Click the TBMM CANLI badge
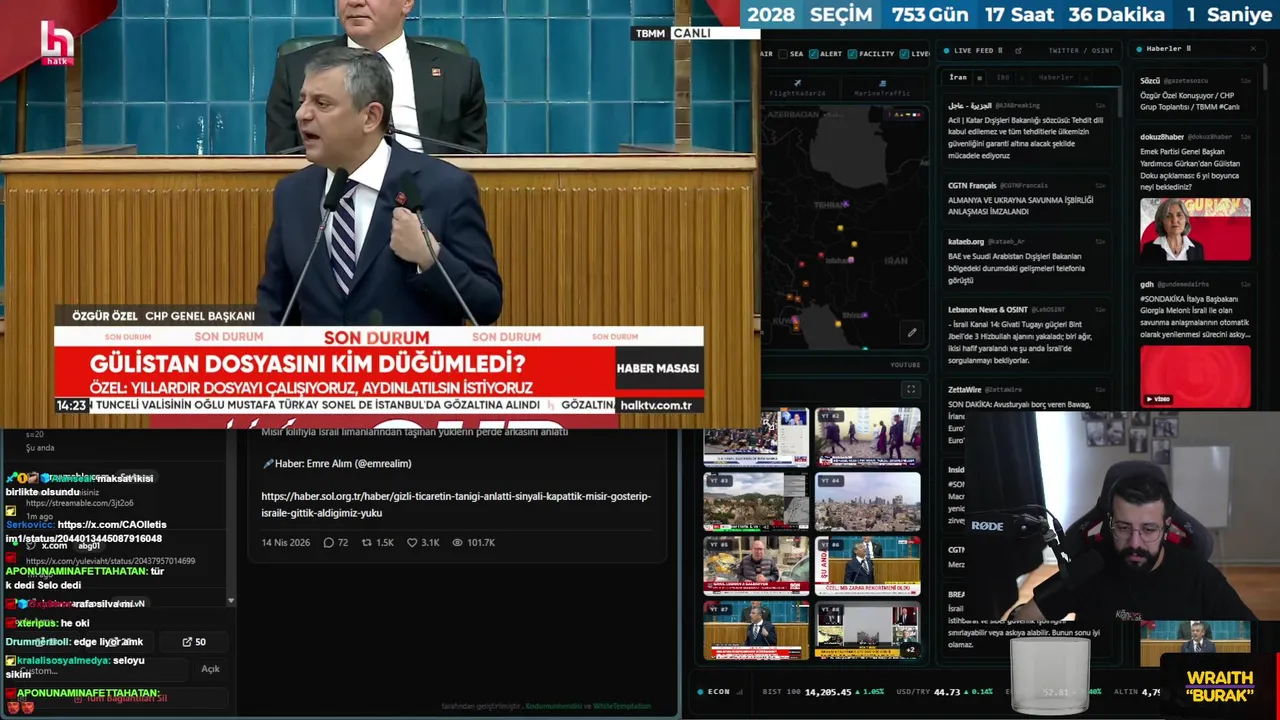The width and height of the screenshot is (1280, 720). [674, 33]
